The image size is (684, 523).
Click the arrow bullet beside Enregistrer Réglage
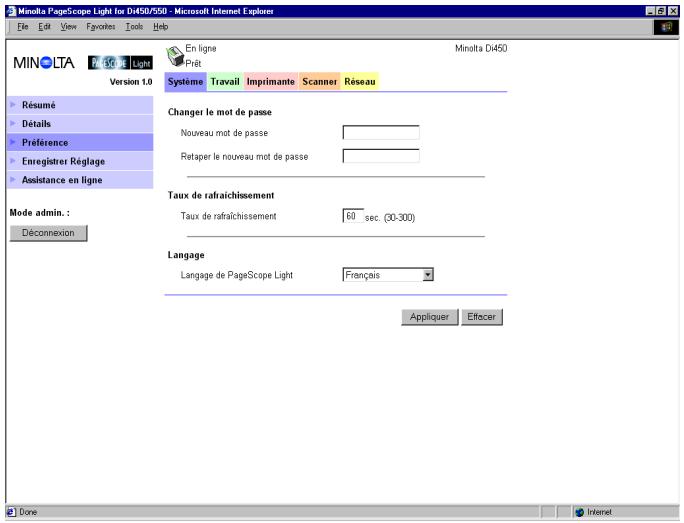13,161
